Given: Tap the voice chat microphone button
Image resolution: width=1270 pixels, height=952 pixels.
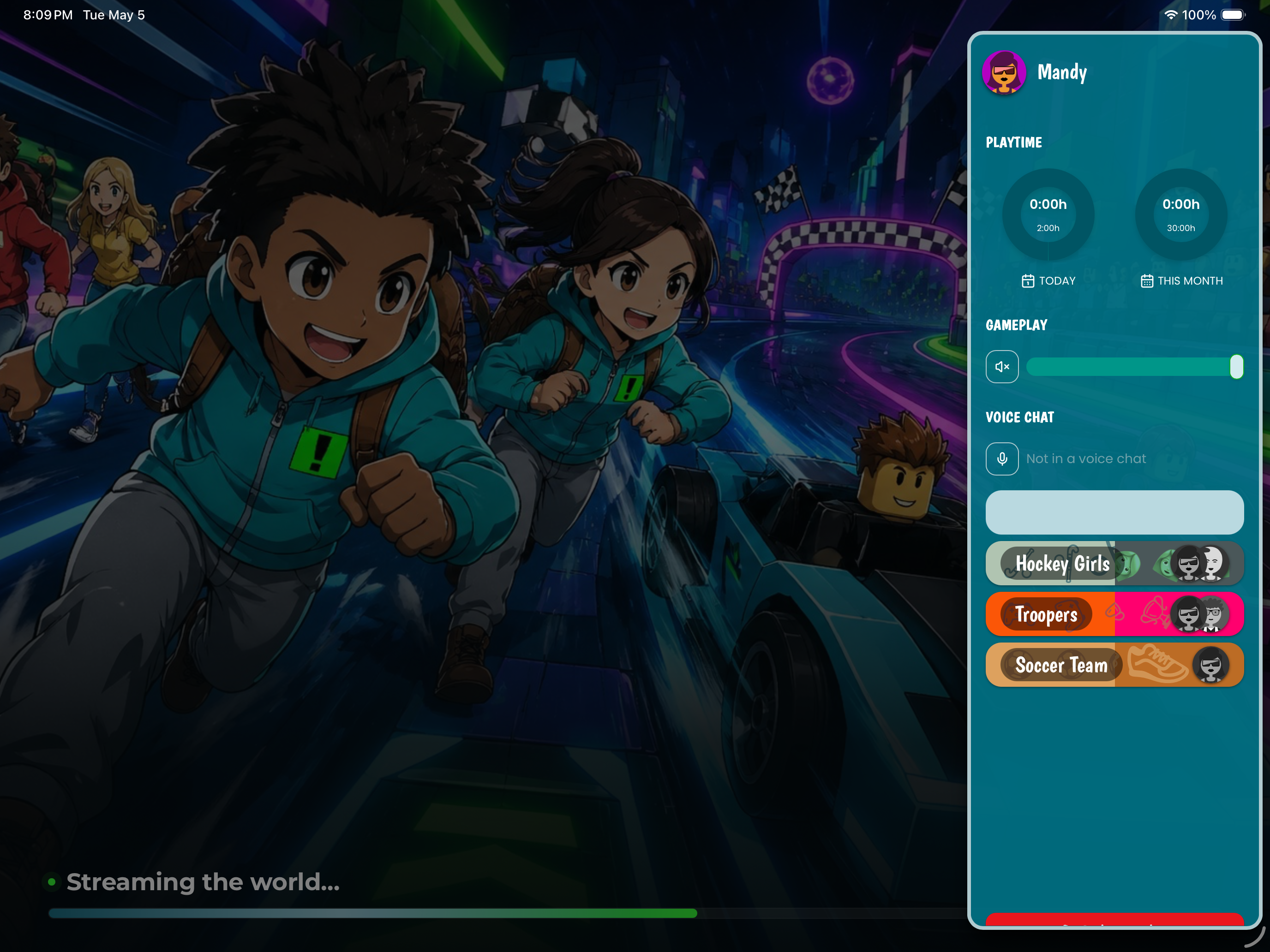Looking at the screenshot, I should click(x=1002, y=458).
